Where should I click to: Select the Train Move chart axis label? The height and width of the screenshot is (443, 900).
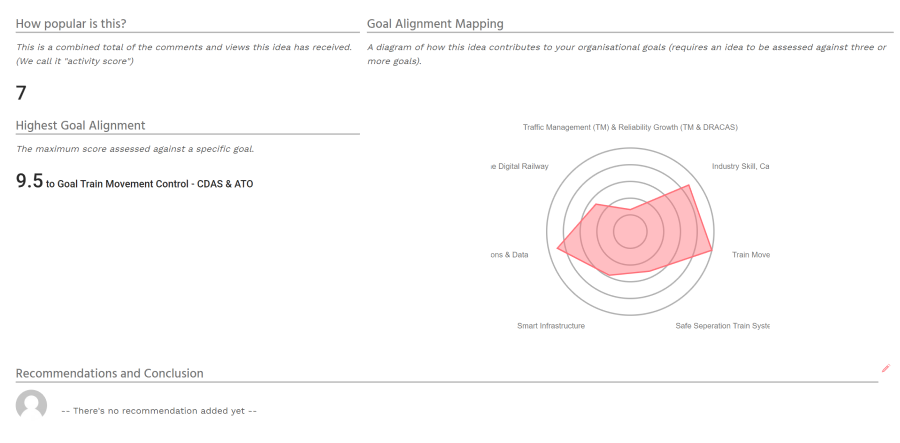751,255
